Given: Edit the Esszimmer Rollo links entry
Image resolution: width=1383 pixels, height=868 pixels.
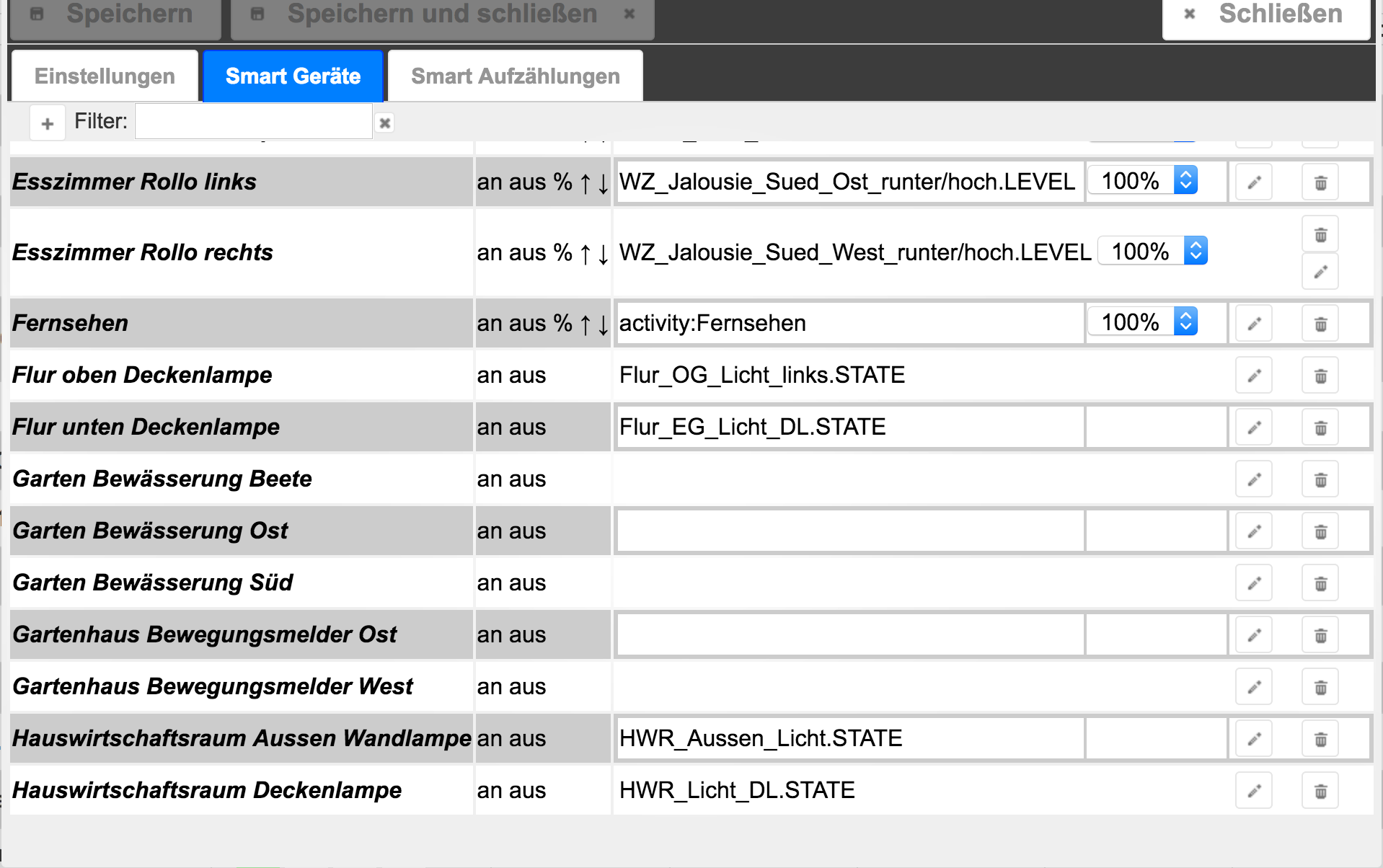Looking at the screenshot, I should tap(1254, 182).
